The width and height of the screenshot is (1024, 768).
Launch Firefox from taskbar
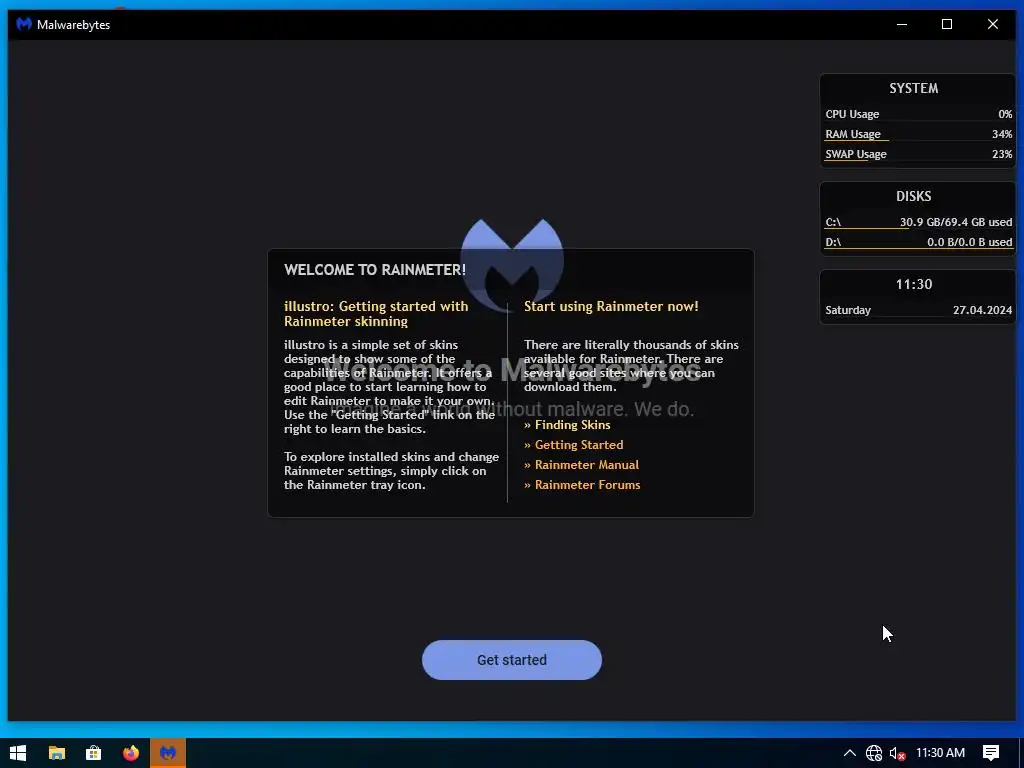point(131,753)
